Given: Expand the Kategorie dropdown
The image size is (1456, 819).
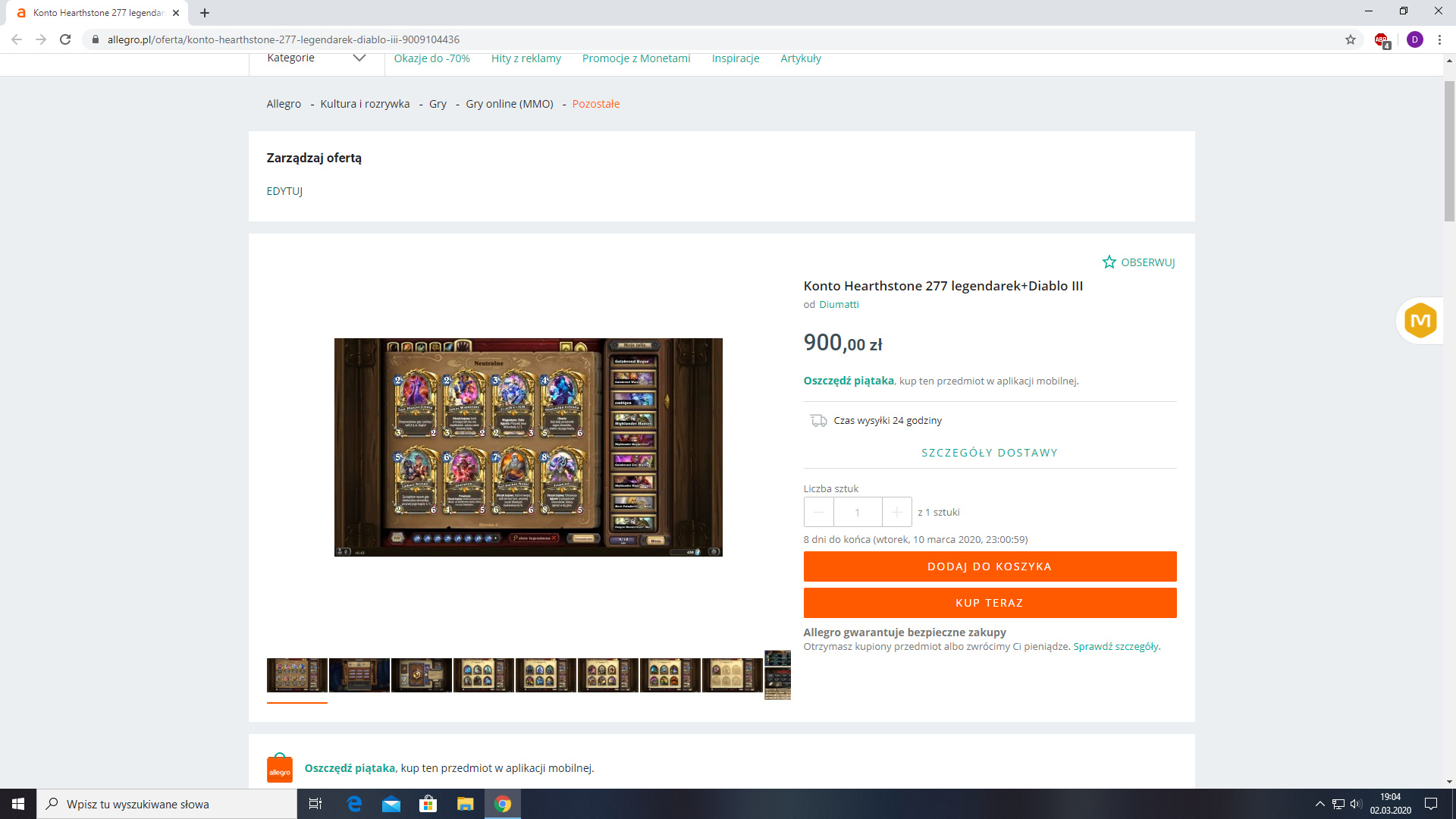Looking at the screenshot, I should tap(316, 58).
